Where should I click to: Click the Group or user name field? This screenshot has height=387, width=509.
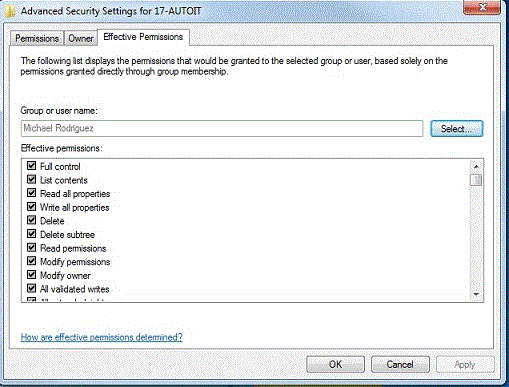[222, 128]
